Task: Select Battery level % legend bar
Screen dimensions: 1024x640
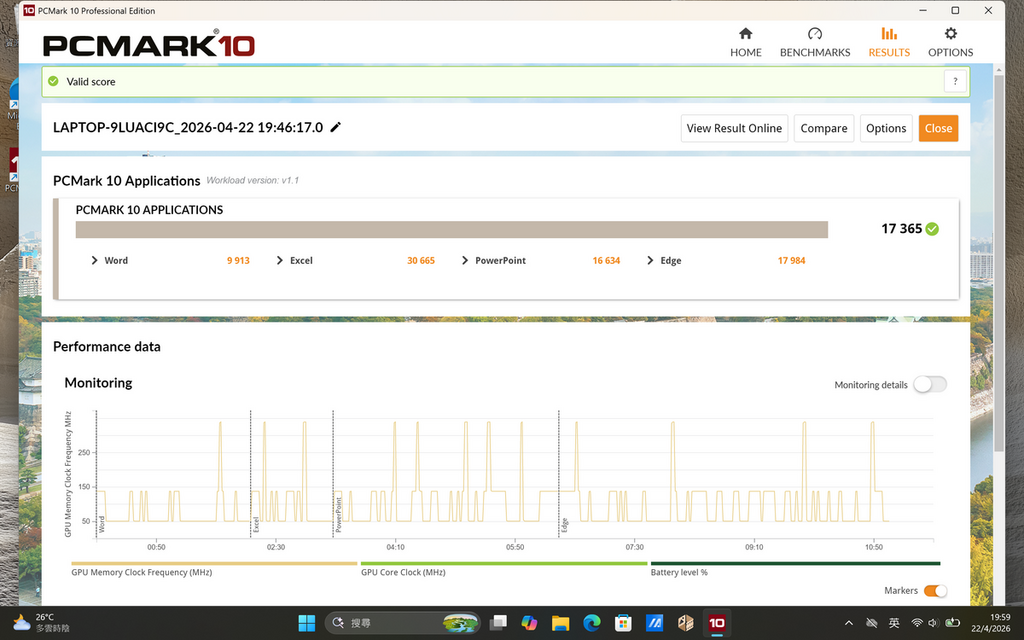Action: [795, 563]
